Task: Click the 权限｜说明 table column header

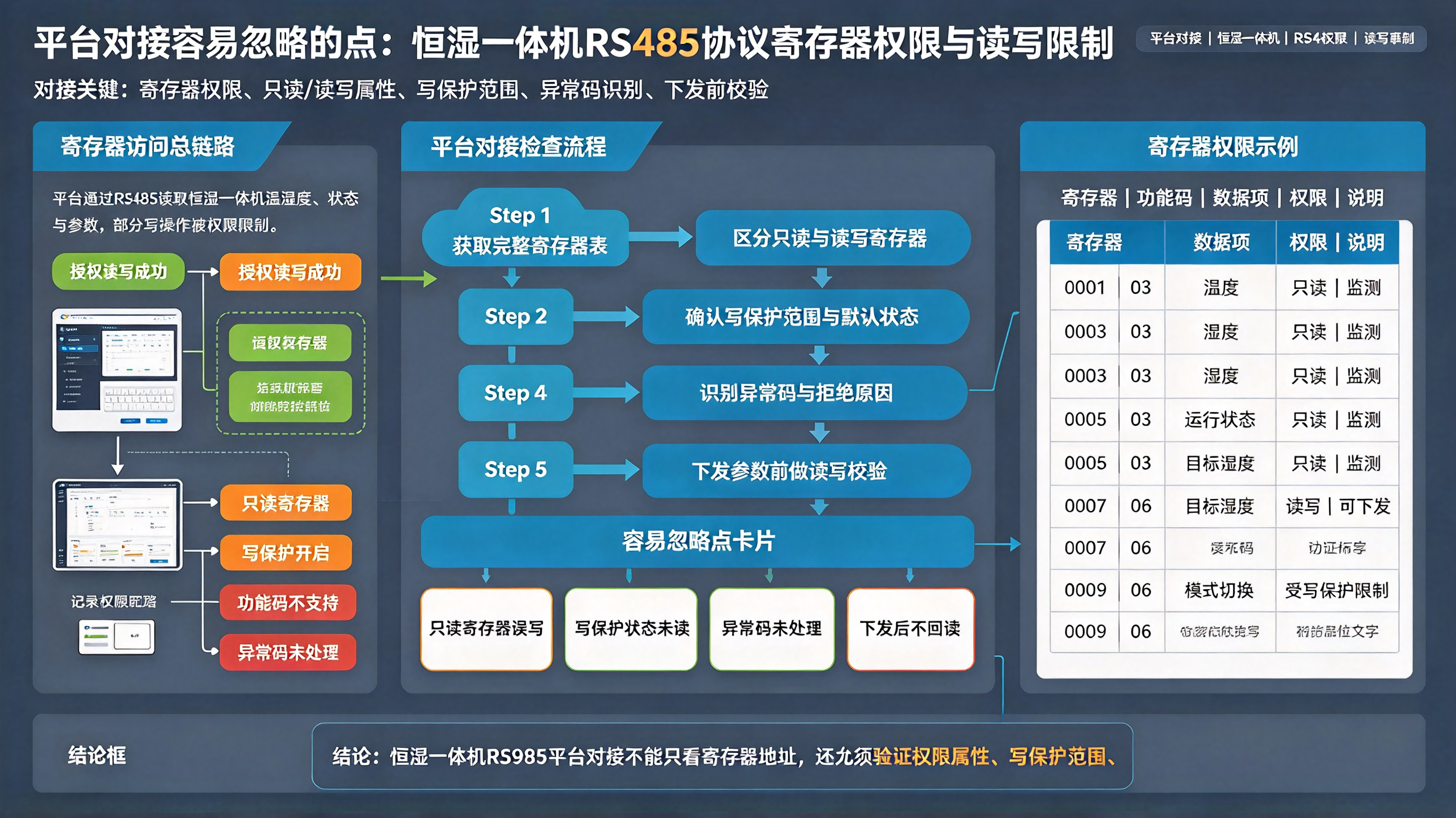Action: 1337,242
